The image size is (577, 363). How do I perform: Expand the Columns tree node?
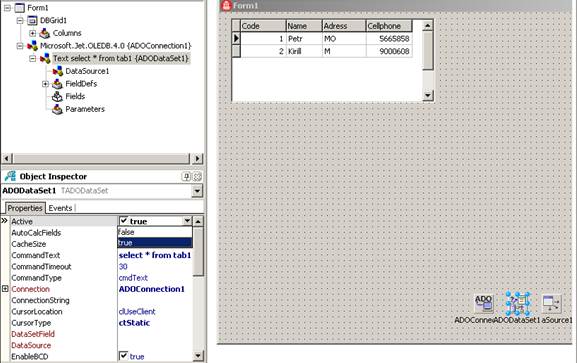33,33
